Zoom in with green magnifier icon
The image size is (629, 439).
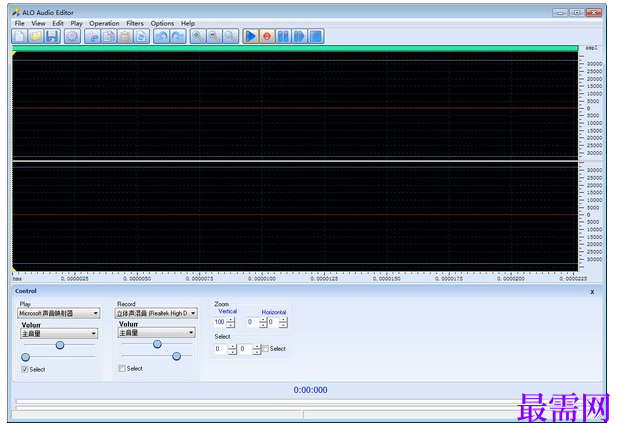(x=198, y=37)
